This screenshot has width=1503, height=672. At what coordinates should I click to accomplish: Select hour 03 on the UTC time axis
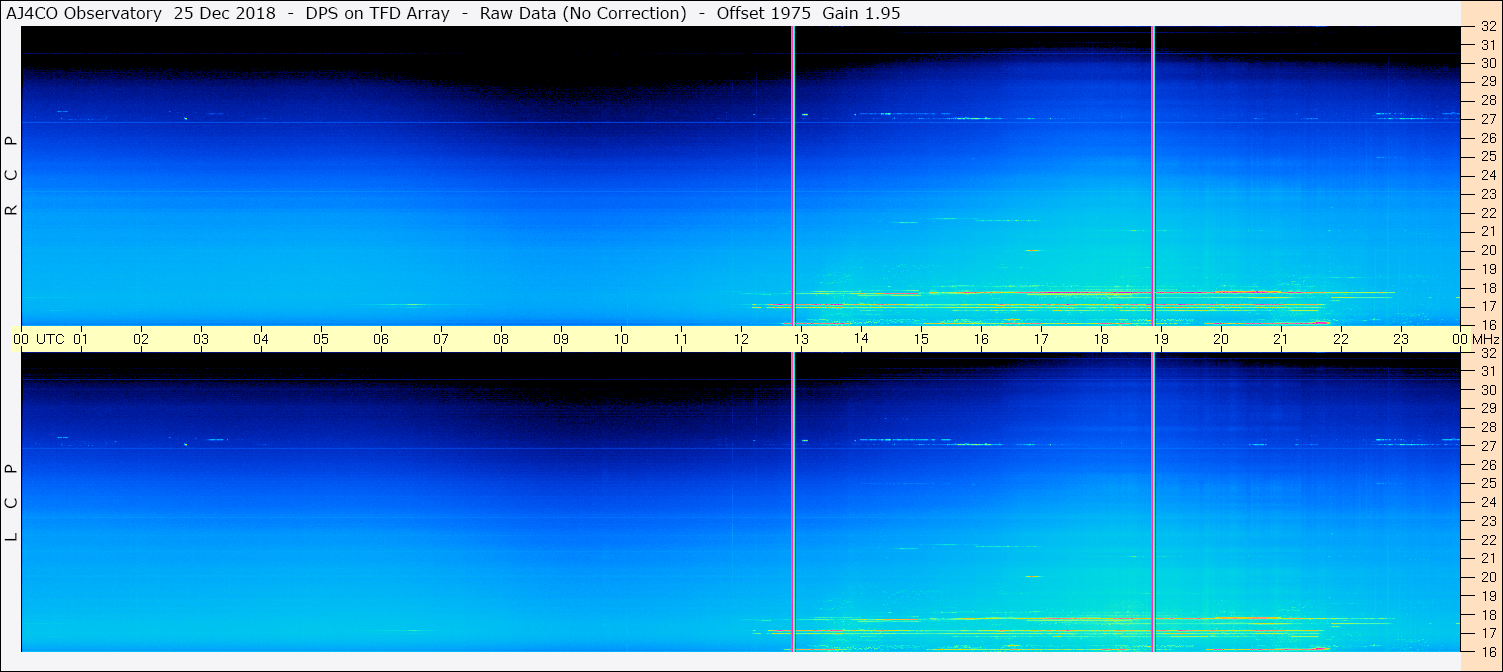tap(201, 339)
